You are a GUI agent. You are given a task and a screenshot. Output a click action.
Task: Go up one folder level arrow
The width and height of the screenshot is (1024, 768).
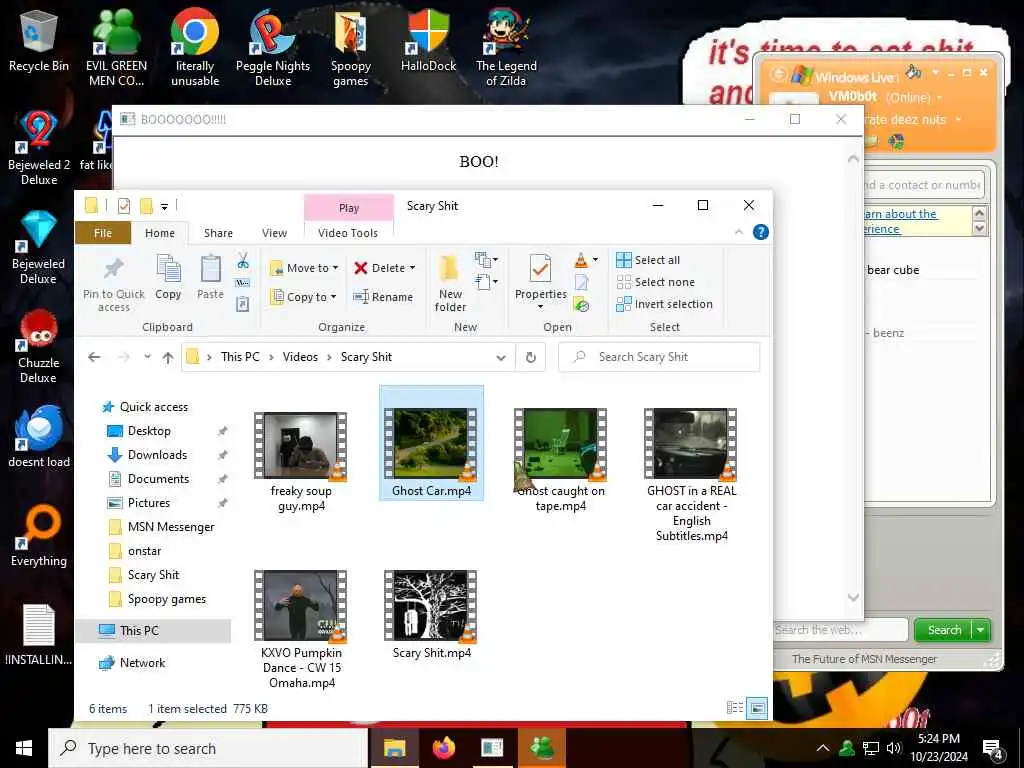tap(168, 357)
